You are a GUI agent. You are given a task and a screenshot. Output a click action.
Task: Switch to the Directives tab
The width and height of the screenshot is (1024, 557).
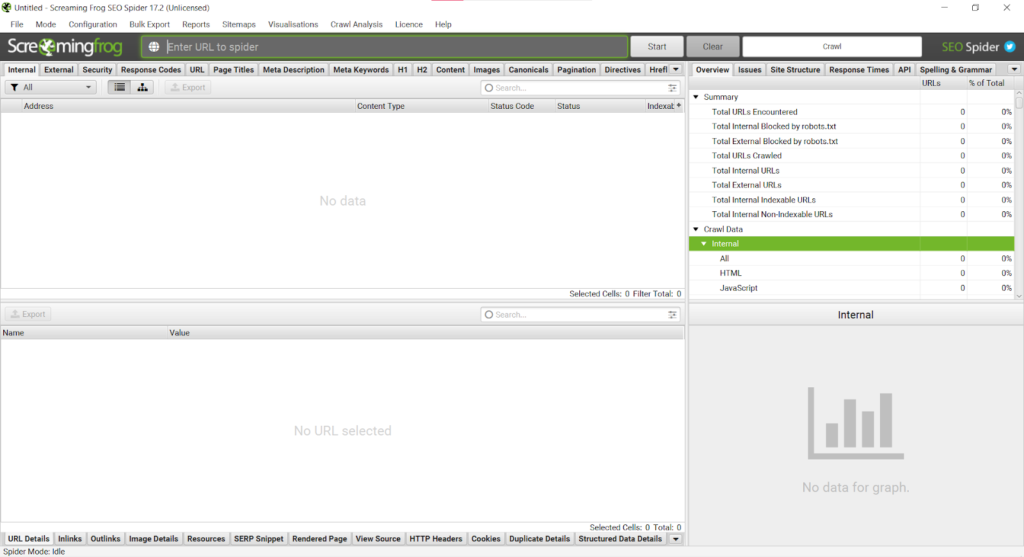(622, 69)
